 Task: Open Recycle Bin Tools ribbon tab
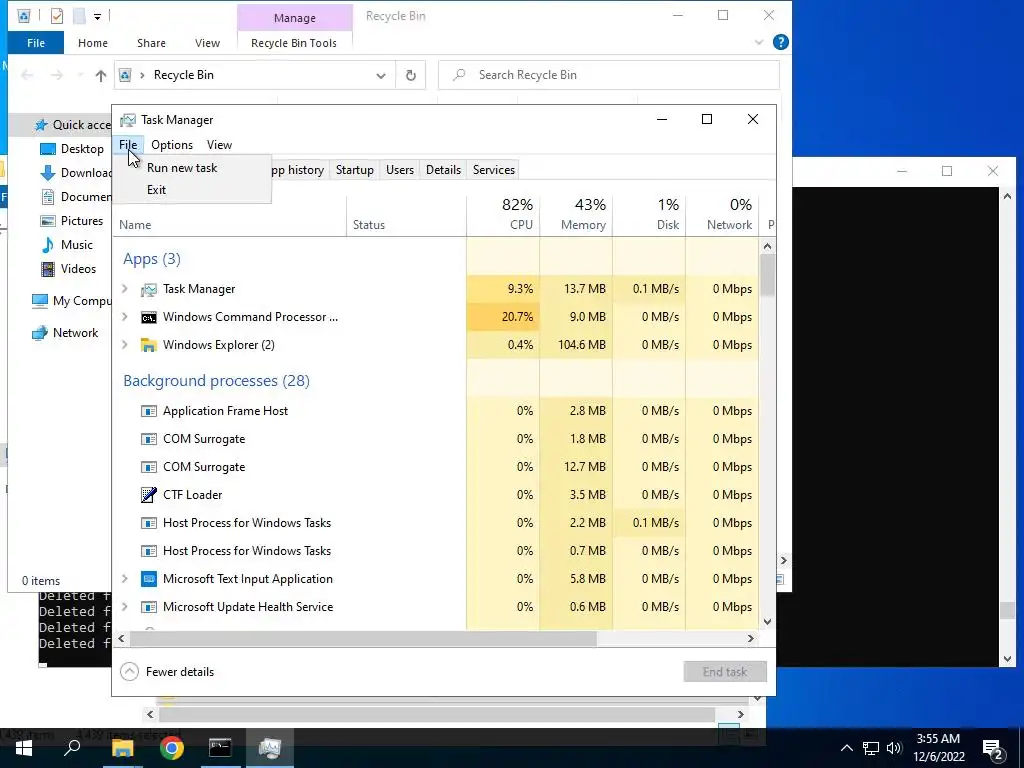[x=294, y=43]
